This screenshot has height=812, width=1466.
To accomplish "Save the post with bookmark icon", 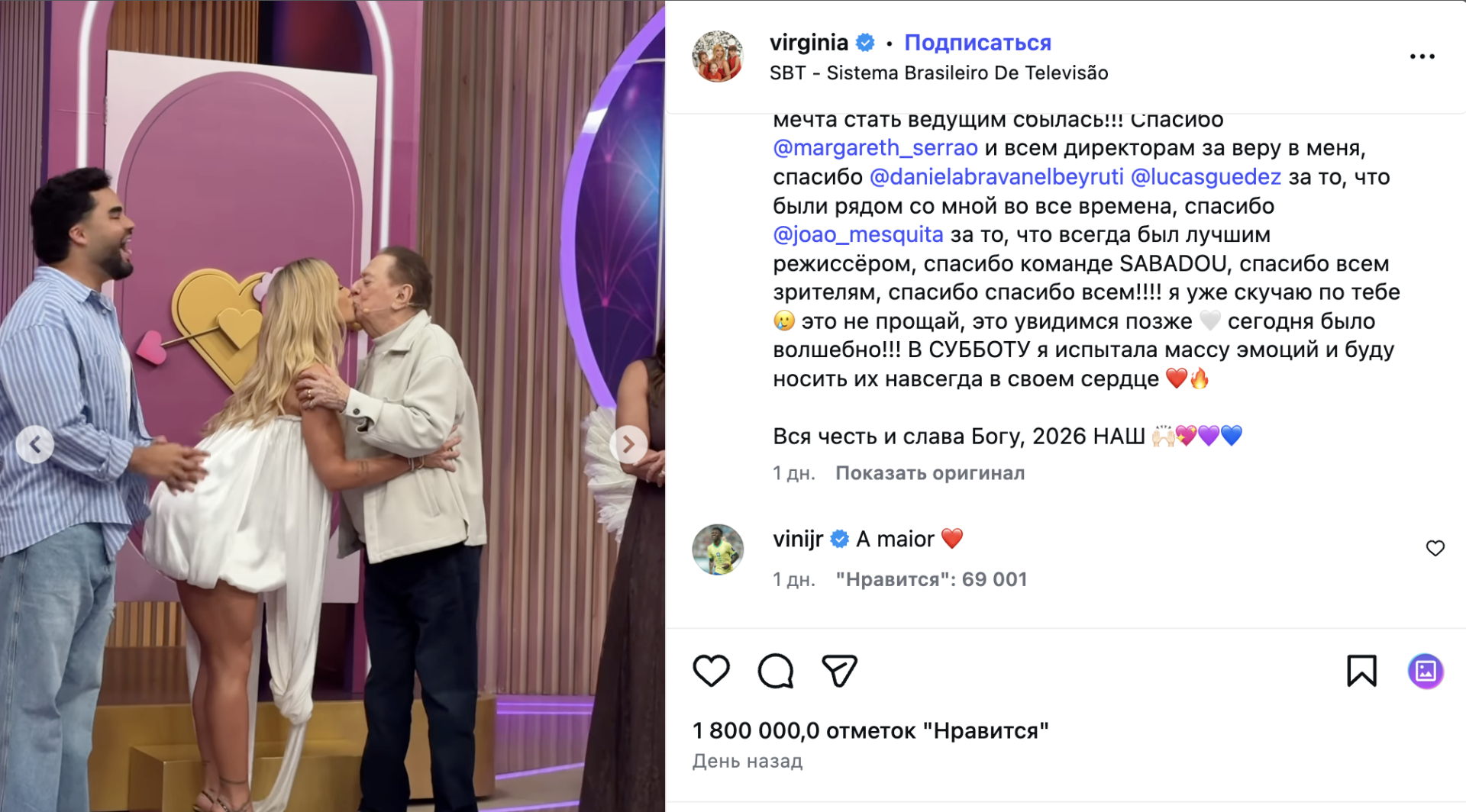I will [1361, 671].
